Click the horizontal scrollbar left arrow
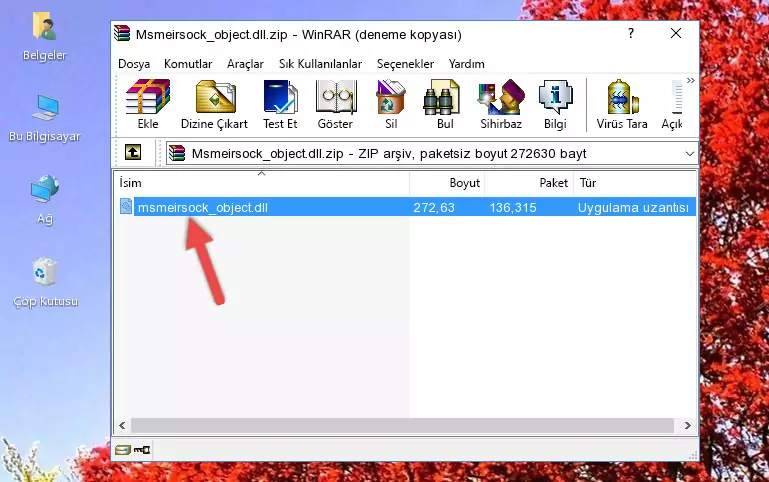This screenshot has height=482, width=769. click(x=123, y=426)
